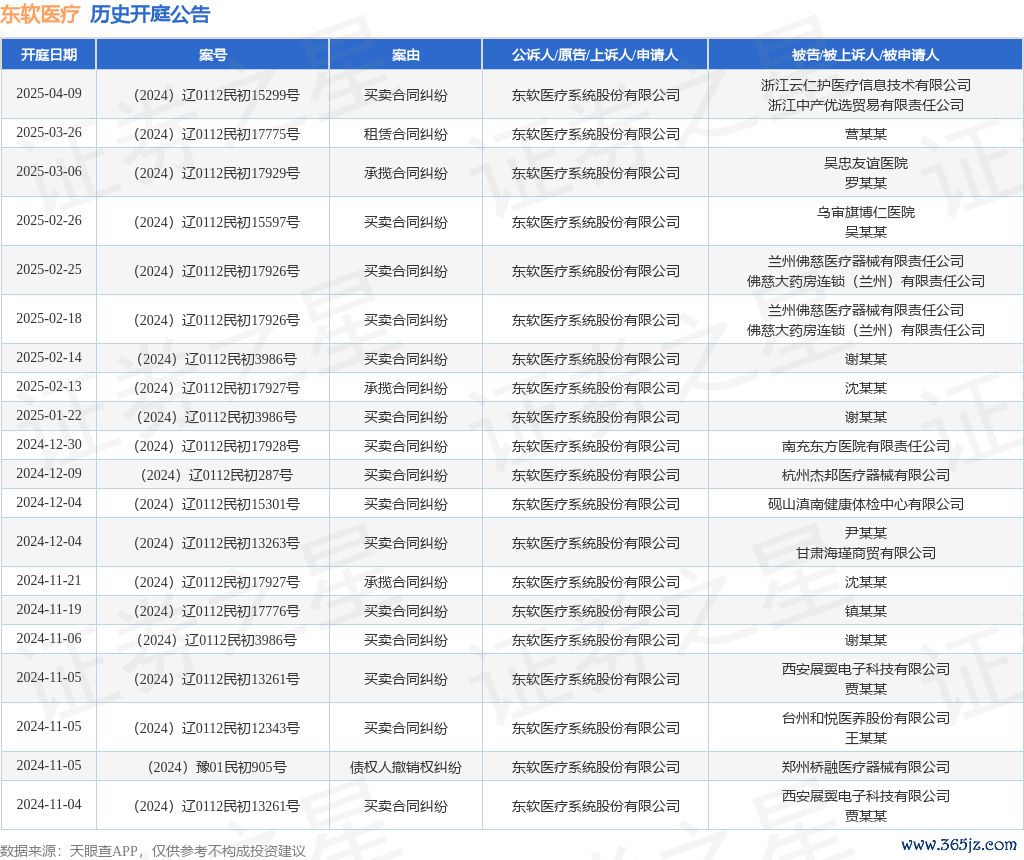
Task: Click defendant 浙江中产优选贸易有限责任公司
Action: pyautogui.click(x=865, y=105)
